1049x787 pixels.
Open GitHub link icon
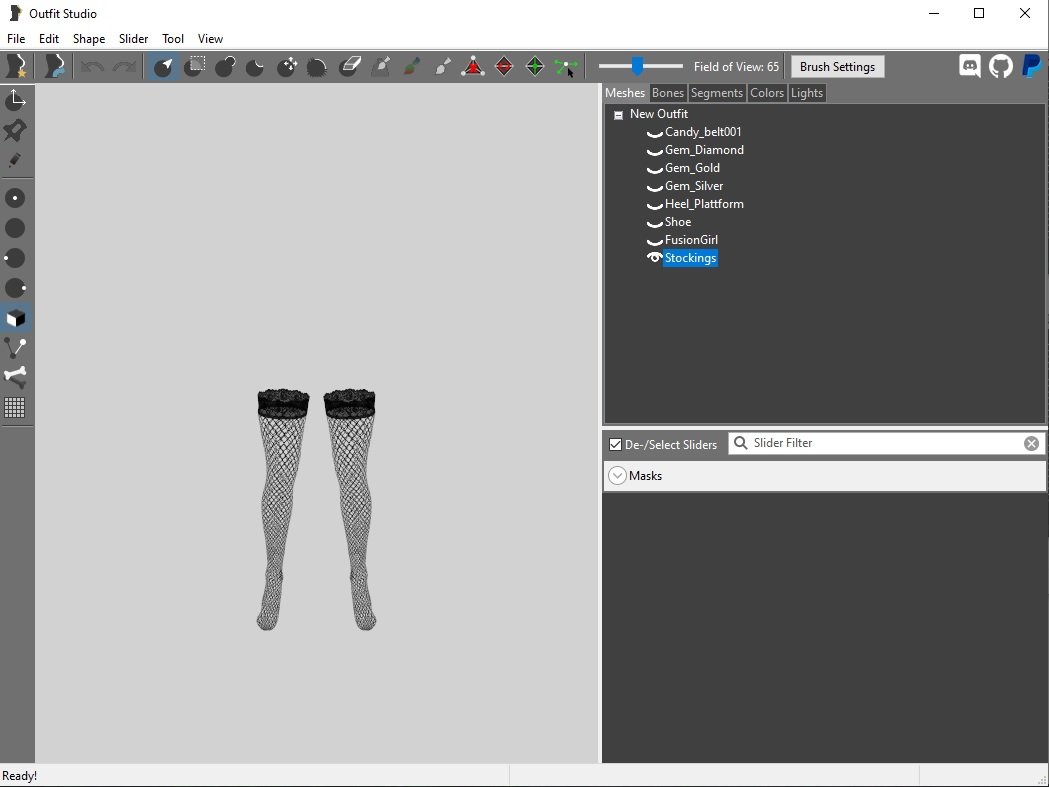tap(1000, 67)
